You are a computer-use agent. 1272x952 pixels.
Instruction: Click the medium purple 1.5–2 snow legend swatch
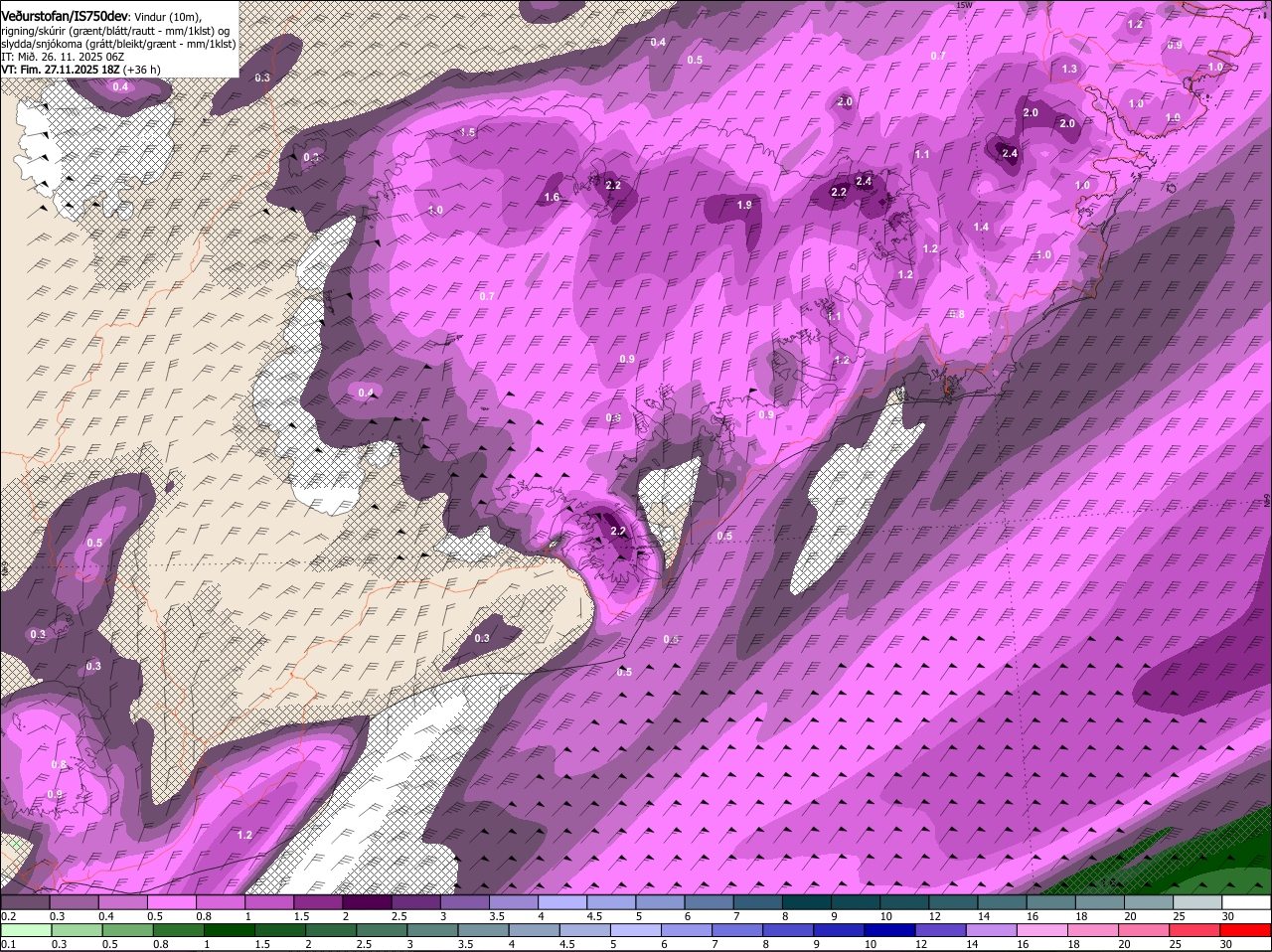[317, 901]
